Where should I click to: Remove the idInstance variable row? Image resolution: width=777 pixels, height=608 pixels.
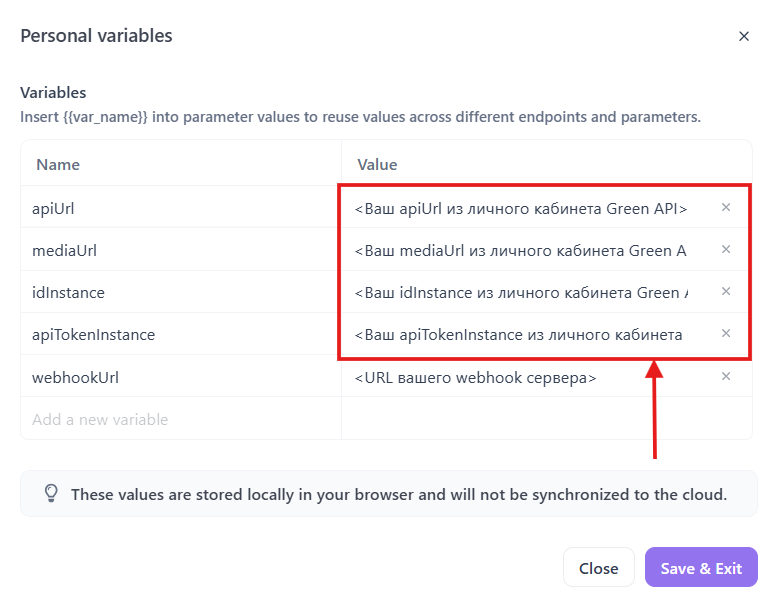(726, 292)
